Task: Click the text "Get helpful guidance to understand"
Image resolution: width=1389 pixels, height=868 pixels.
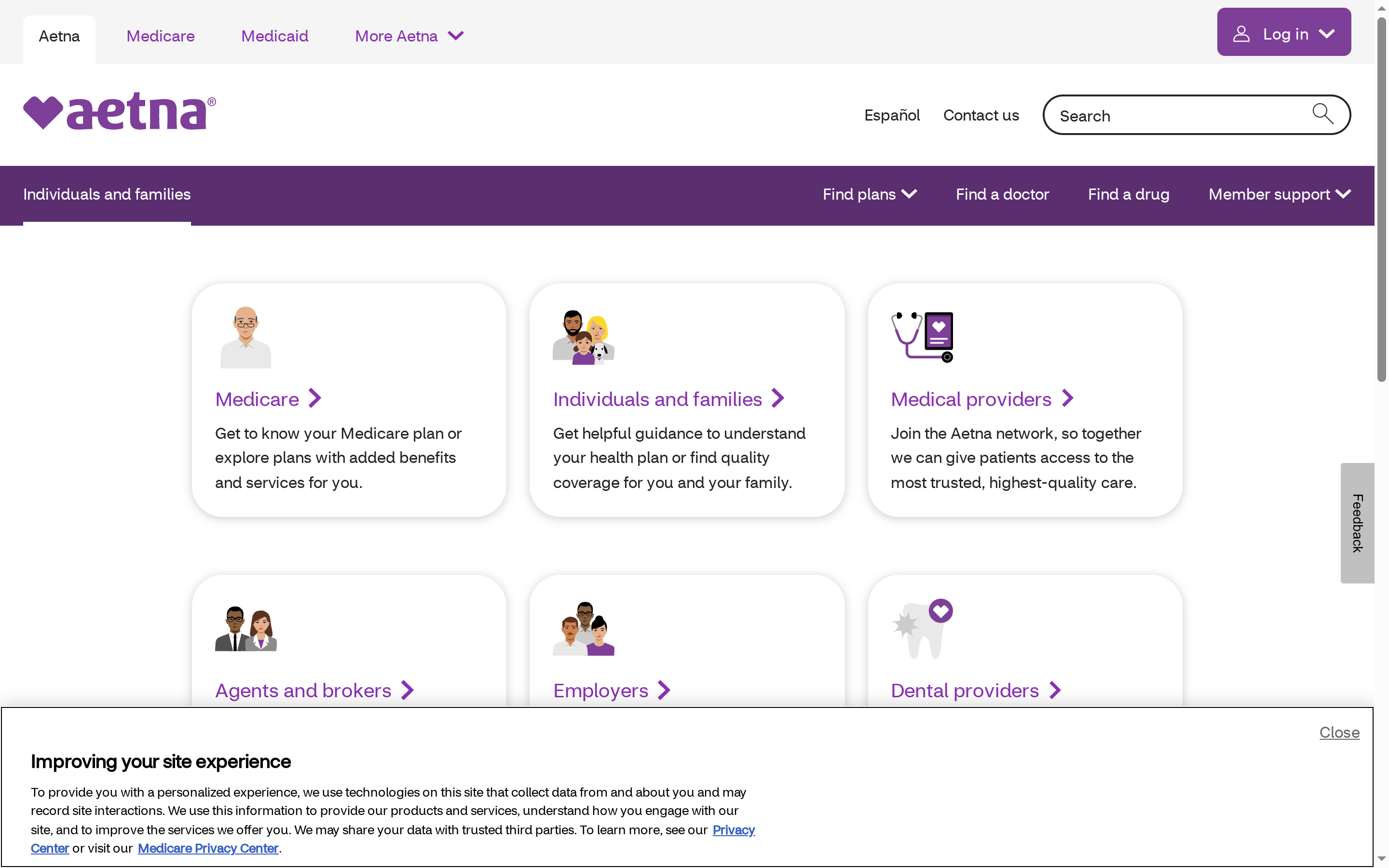Action: point(679,434)
